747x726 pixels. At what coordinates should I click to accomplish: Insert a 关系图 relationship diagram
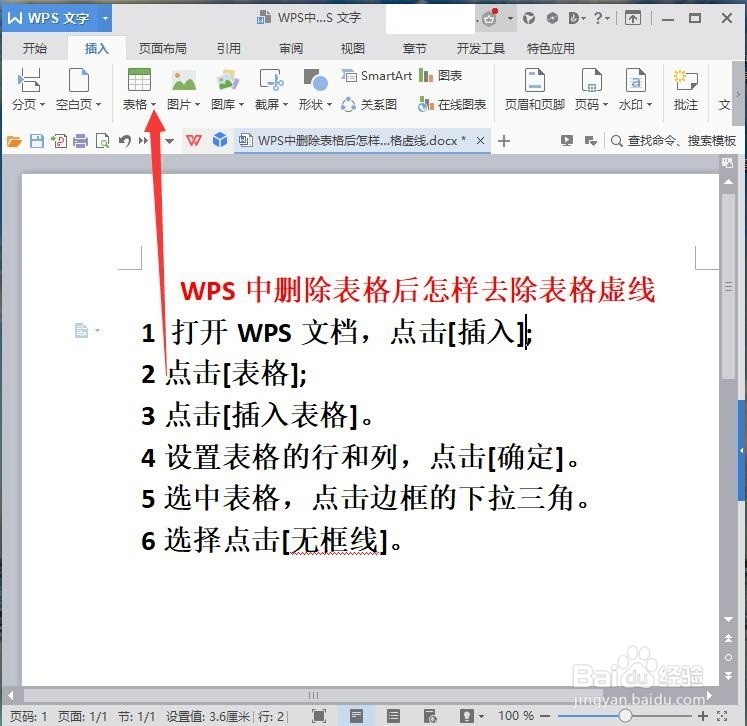(369, 104)
